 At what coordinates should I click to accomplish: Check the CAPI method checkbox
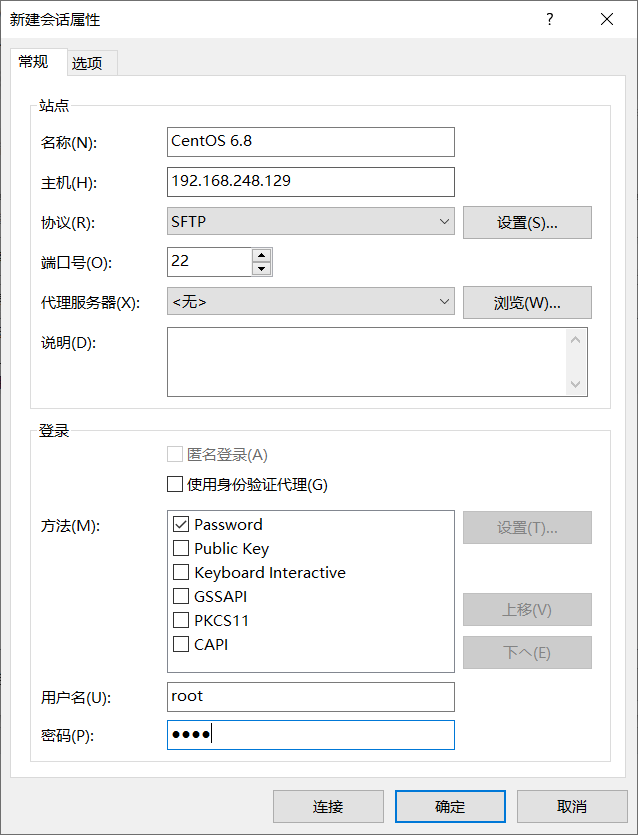coord(181,644)
